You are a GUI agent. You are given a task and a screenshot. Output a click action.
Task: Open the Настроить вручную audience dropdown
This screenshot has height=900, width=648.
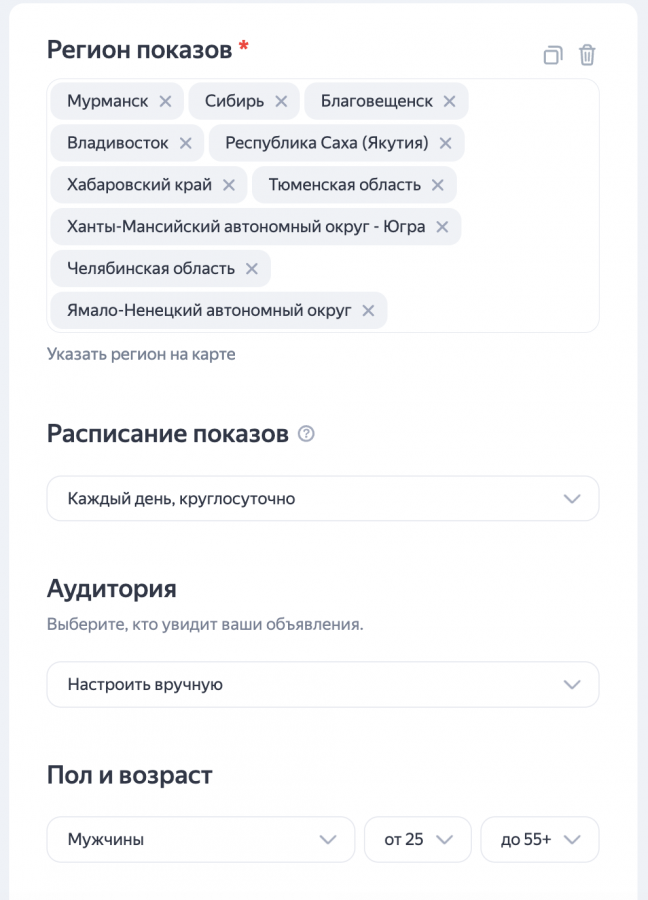coord(323,685)
